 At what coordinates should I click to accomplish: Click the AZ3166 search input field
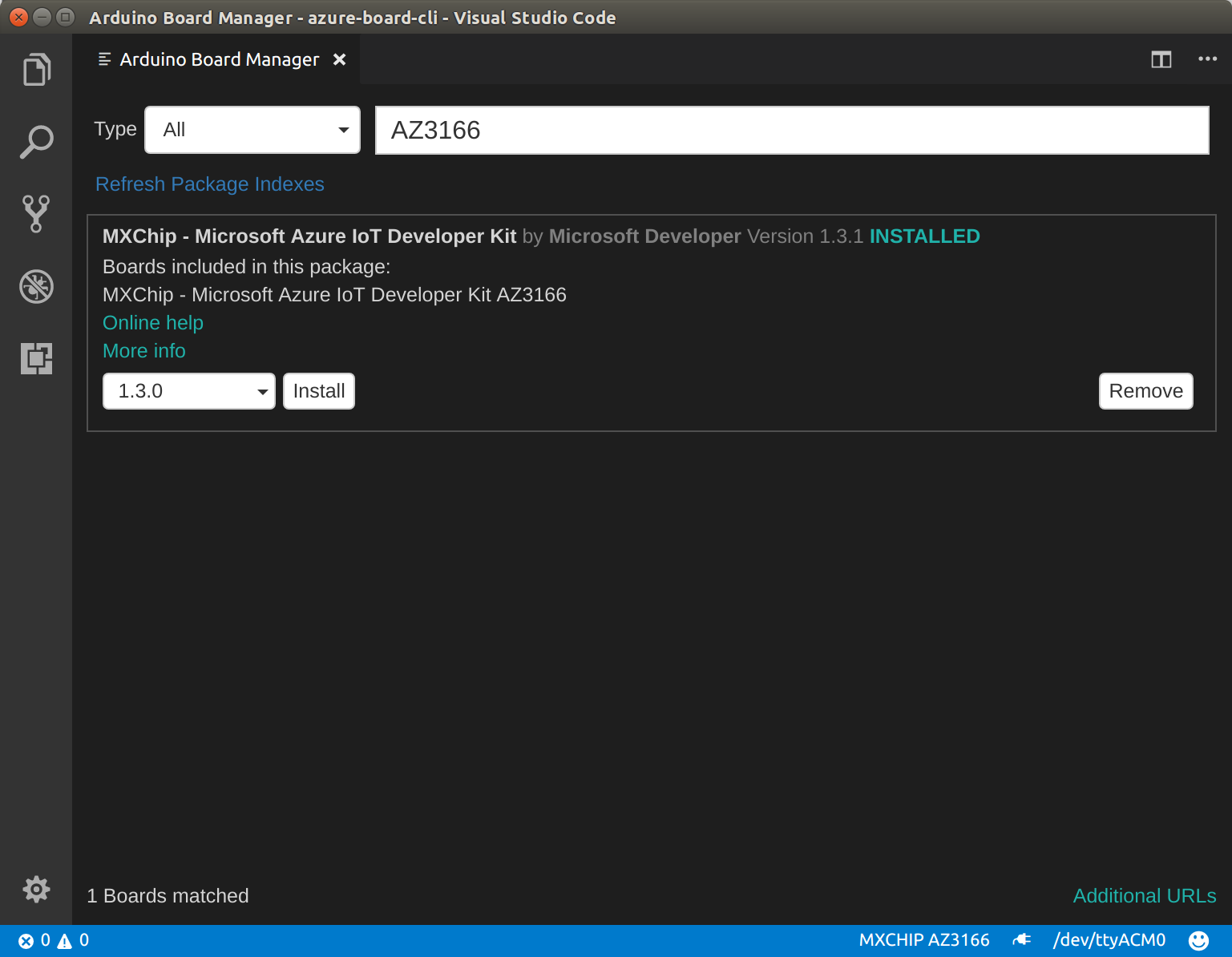click(792, 130)
